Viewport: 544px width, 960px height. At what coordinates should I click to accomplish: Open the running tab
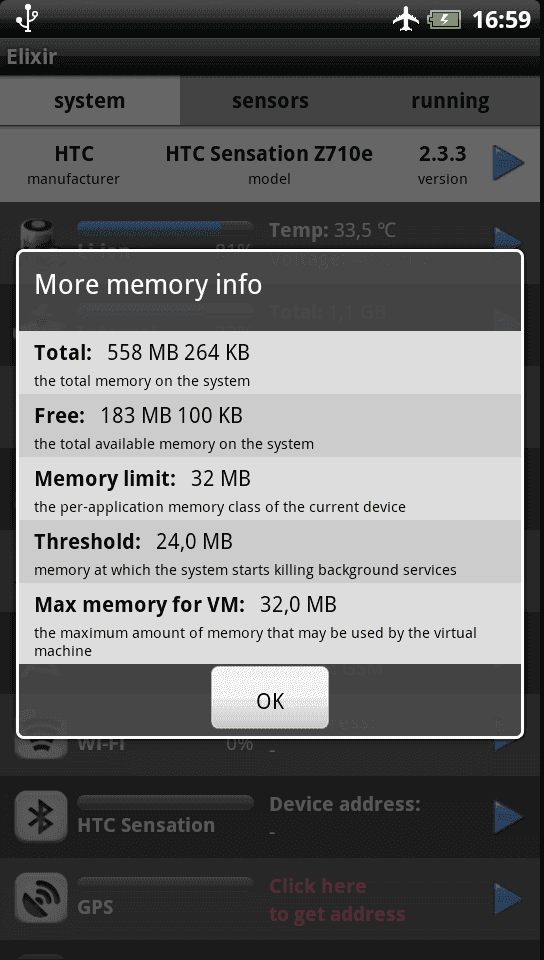(x=450, y=101)
